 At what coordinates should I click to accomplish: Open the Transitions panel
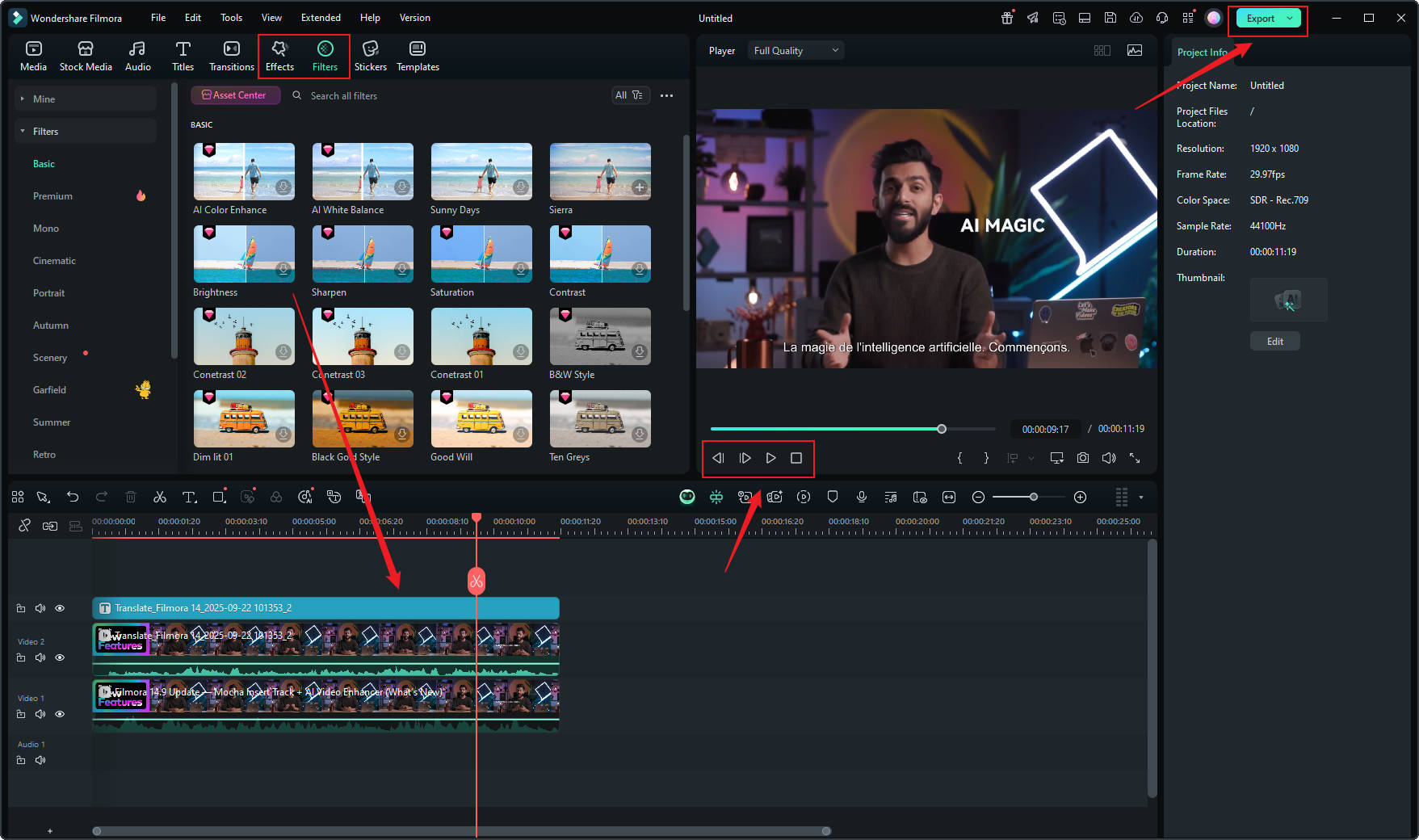click(x=231, y=56)
